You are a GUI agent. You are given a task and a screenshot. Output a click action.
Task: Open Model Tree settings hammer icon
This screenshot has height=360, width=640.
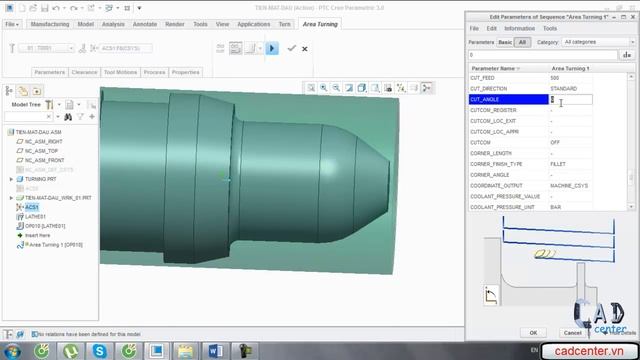click(49, 105)
